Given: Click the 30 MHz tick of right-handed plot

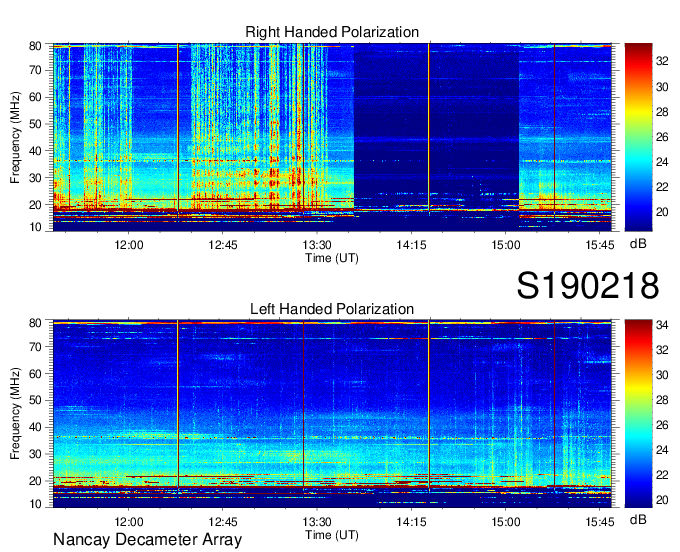Looking at the screenshot, I should (35, 178).
